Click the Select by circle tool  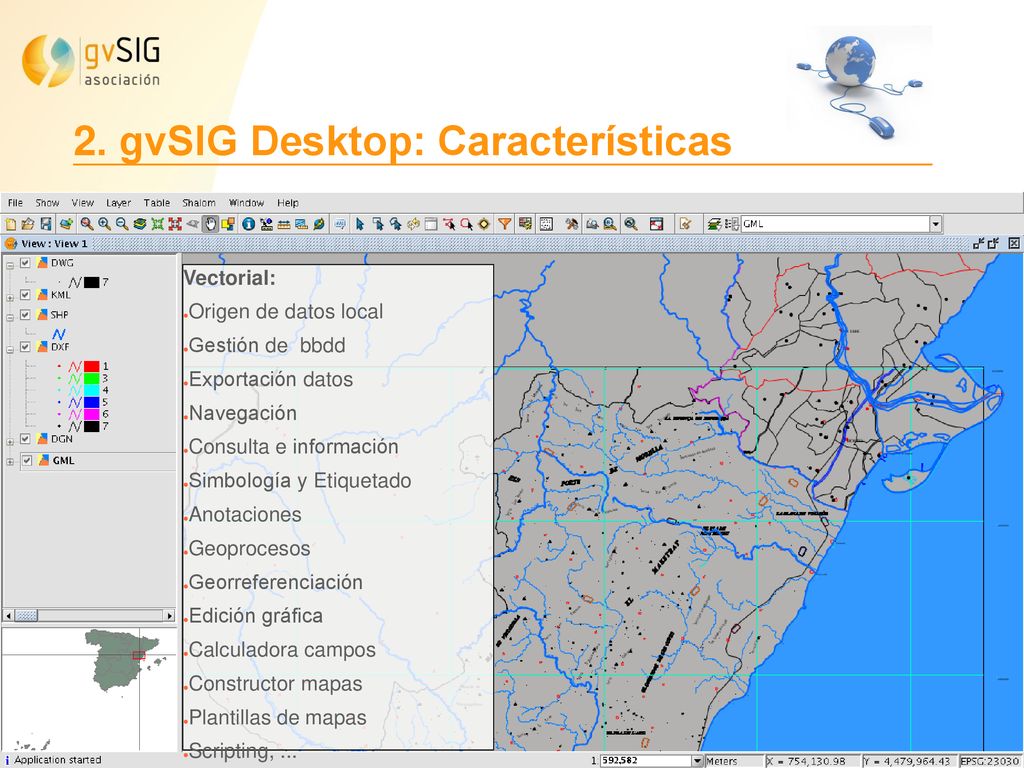466,224
